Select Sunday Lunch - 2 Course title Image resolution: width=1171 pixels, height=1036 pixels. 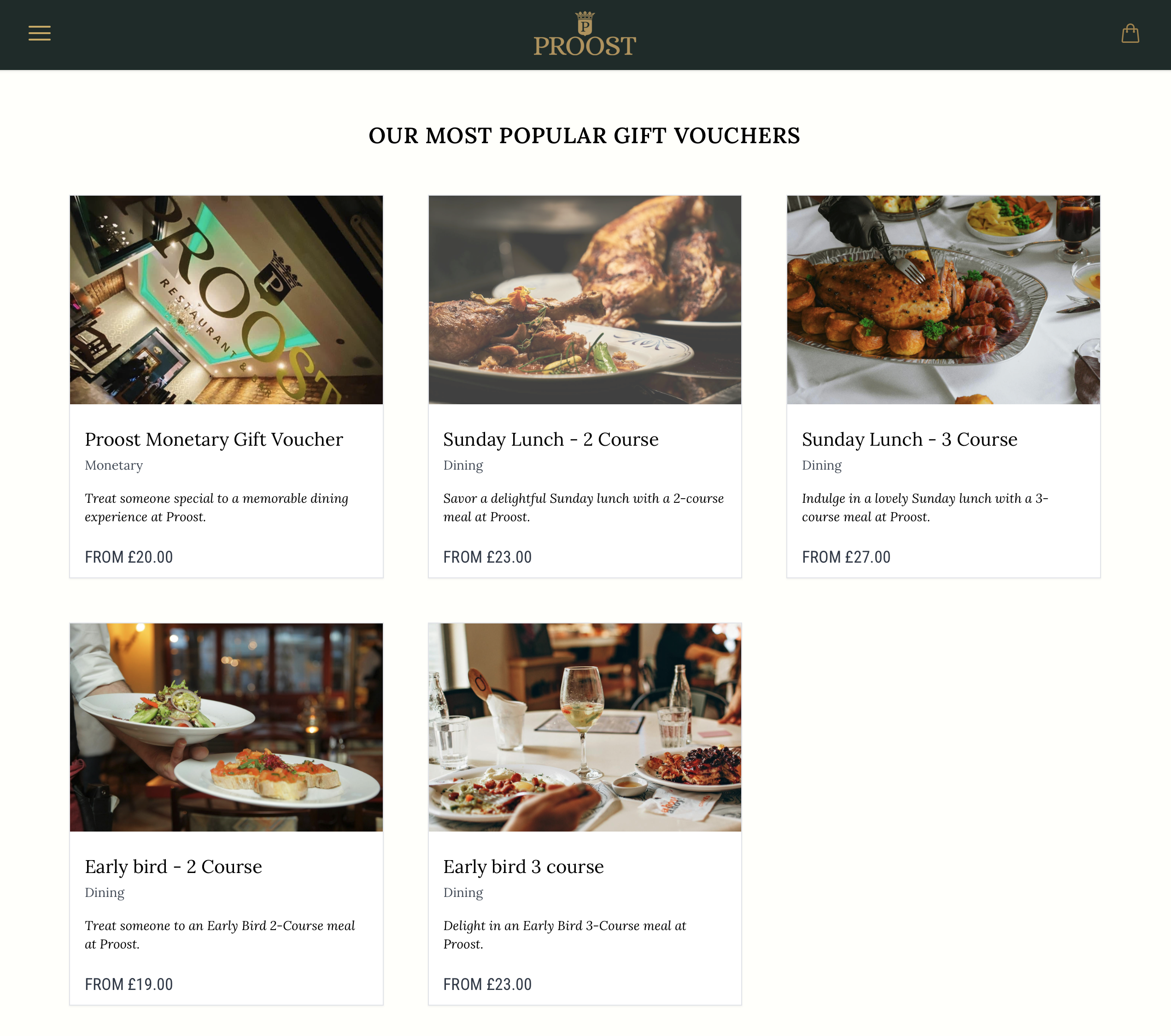[x=550, y=439]
